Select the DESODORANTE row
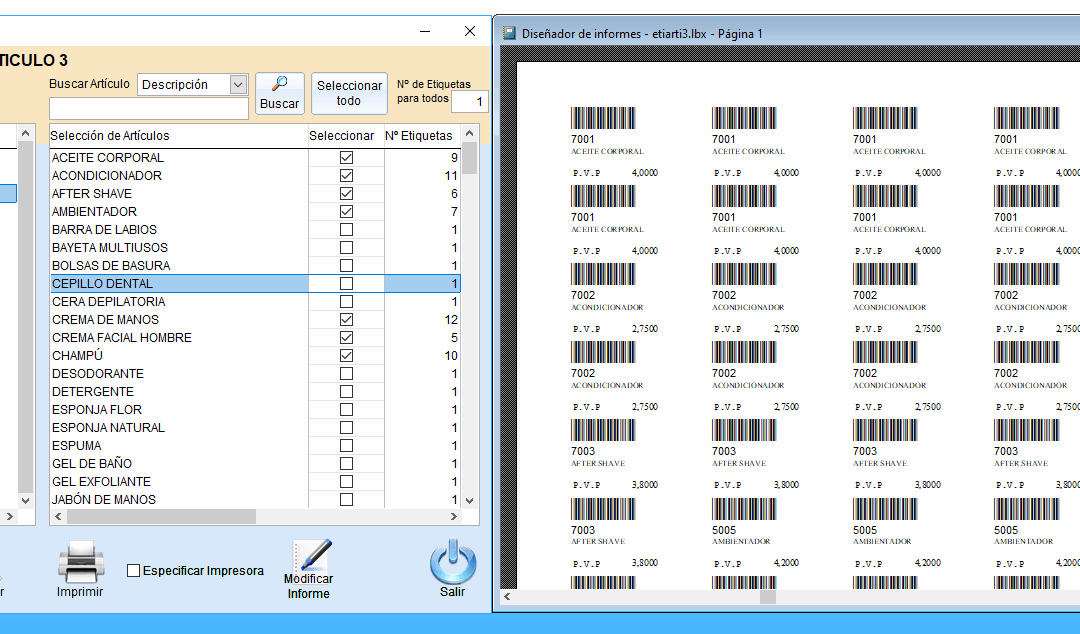This screenshot has width=1080, height=634. (255, 374)
